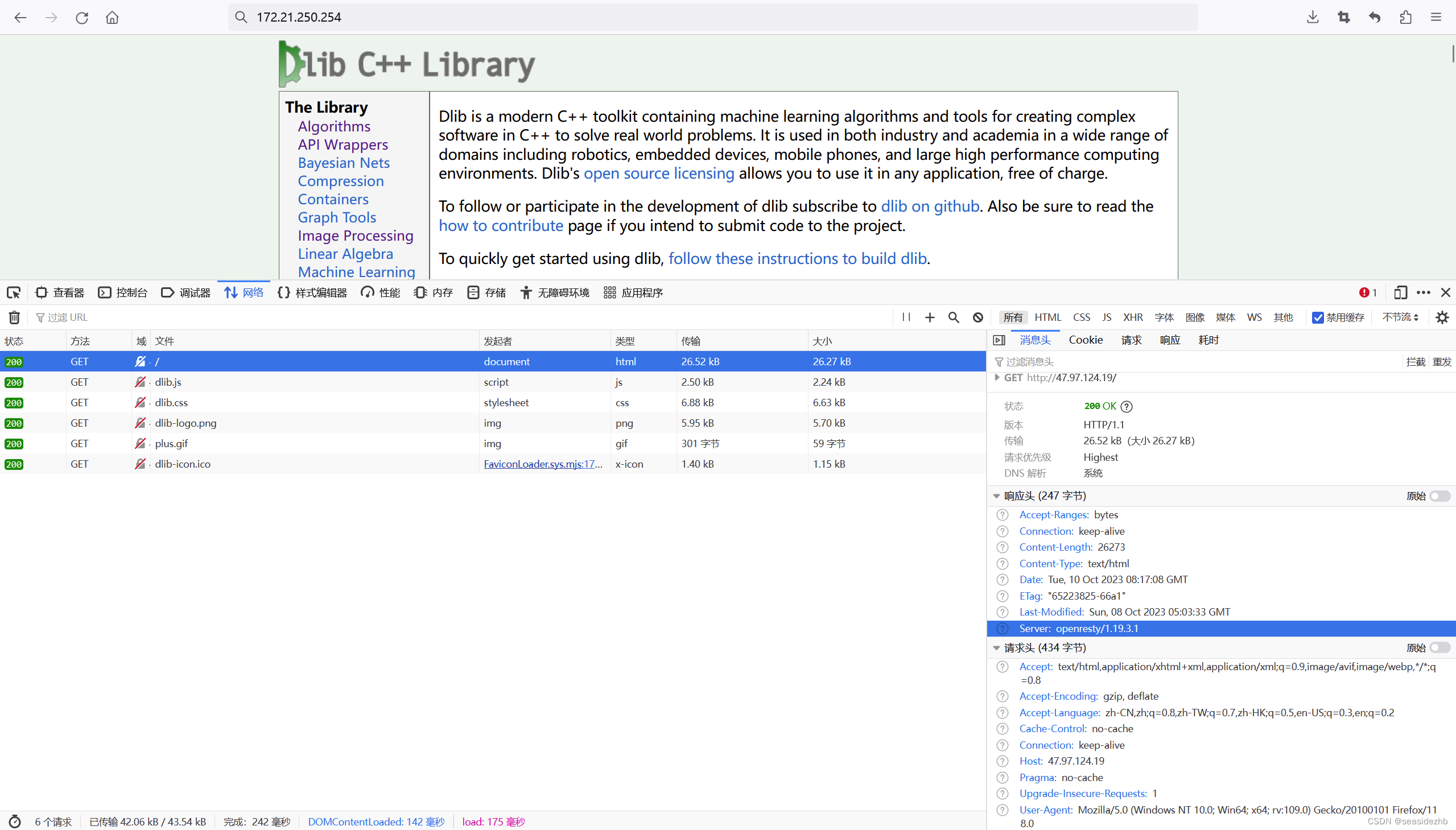Image resolution: width=1456 pixels, height=830 pixels.
Task: Switch to the Console tab
Action: pyautogui.click(x=122, y=292)
